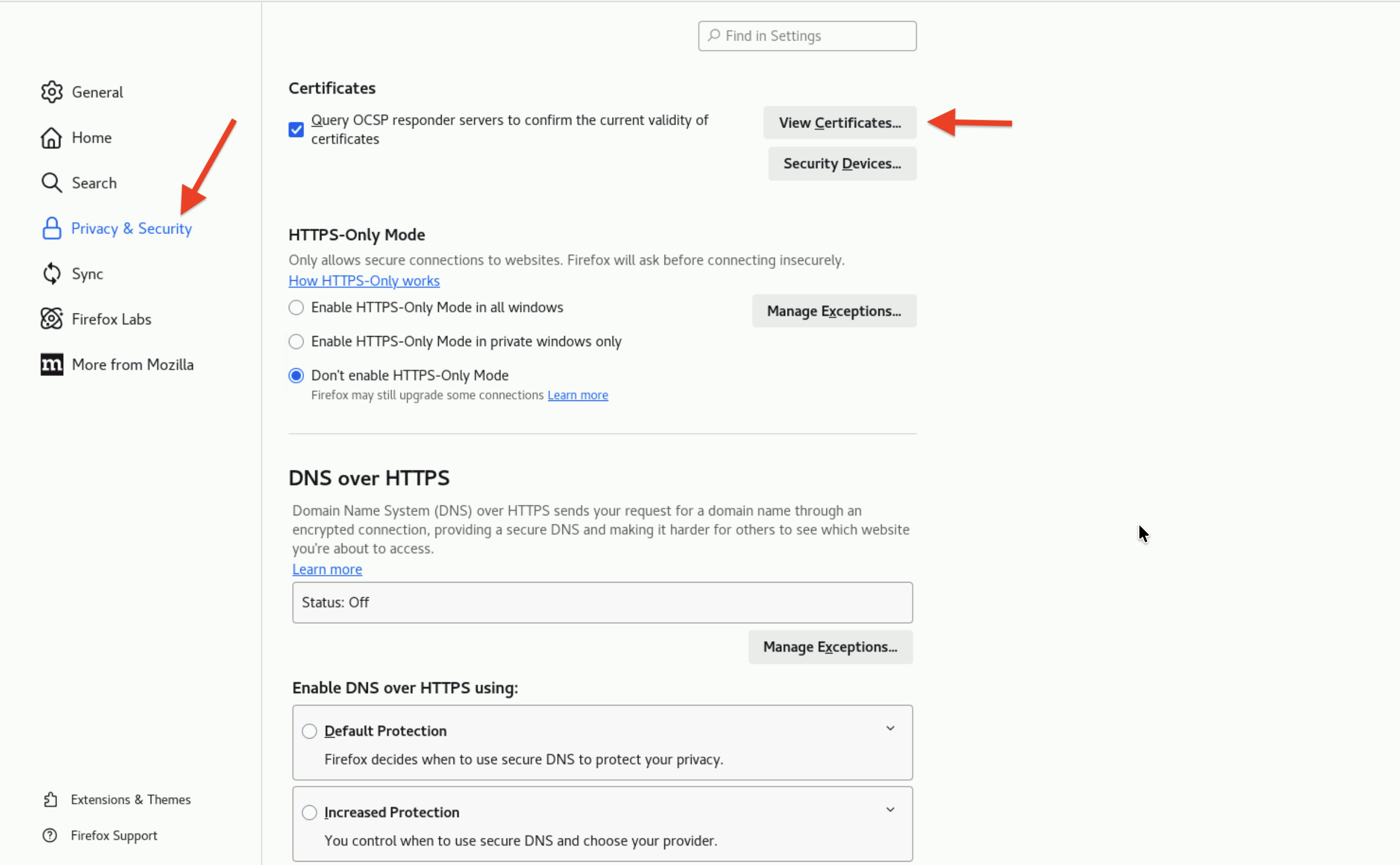Click the Extensions & Themes puzzle icon
The height and width of the screenshot is (865, 1400).
[50, 799]
